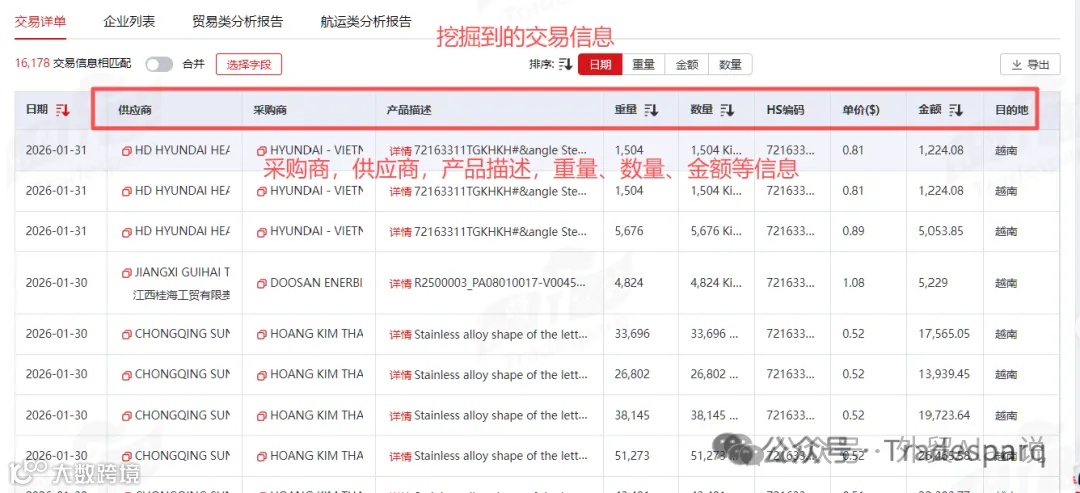1080x493 pixels.
Task: Open 详情 link in the 33,696 weight row
Action: click(400, 335)
